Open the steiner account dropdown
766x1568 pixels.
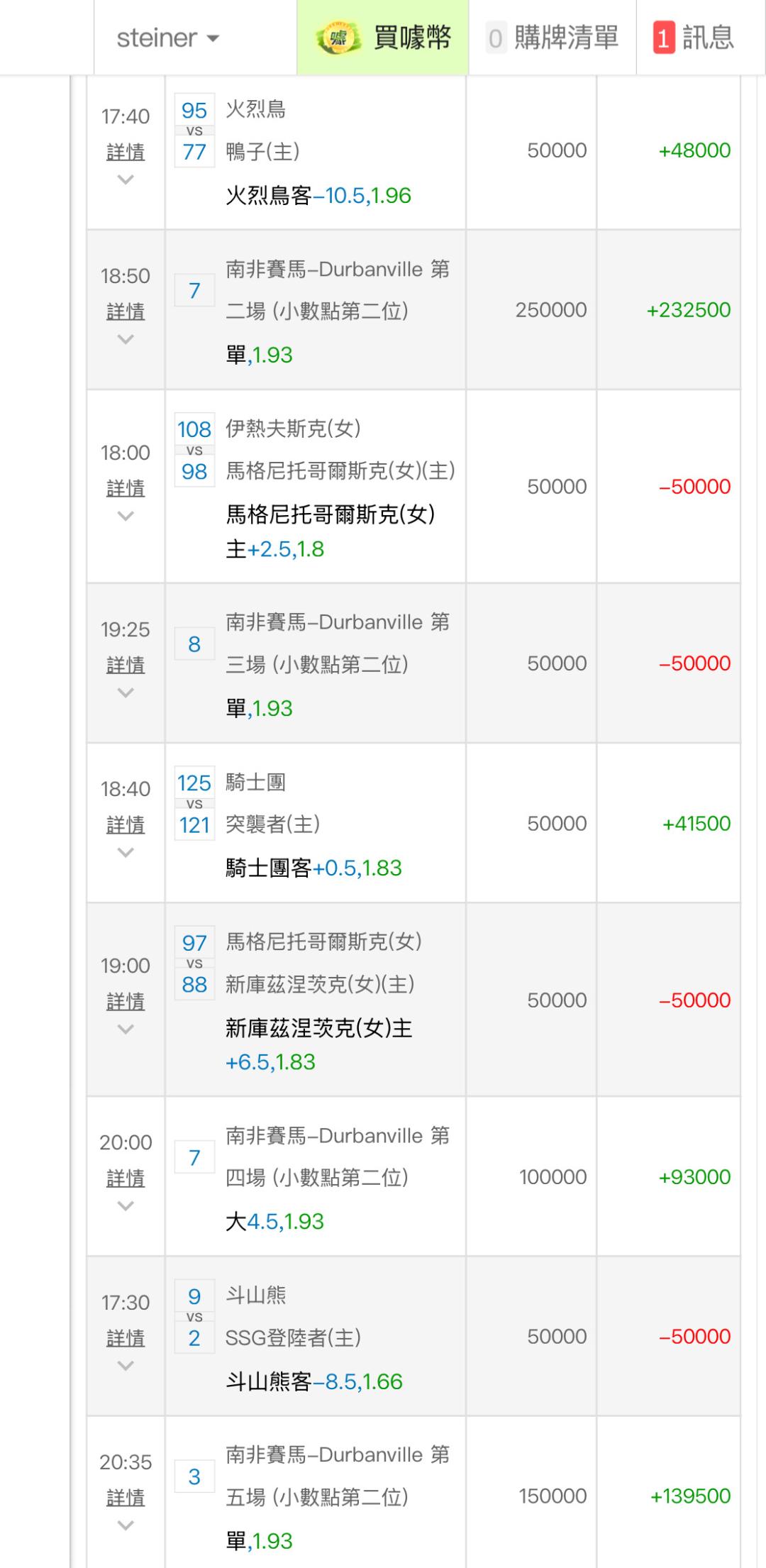168,38
